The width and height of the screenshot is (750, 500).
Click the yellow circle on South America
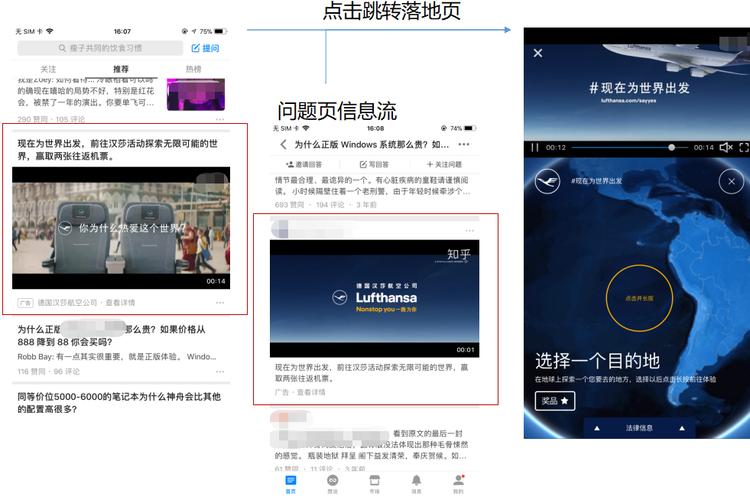pos(640,298)
